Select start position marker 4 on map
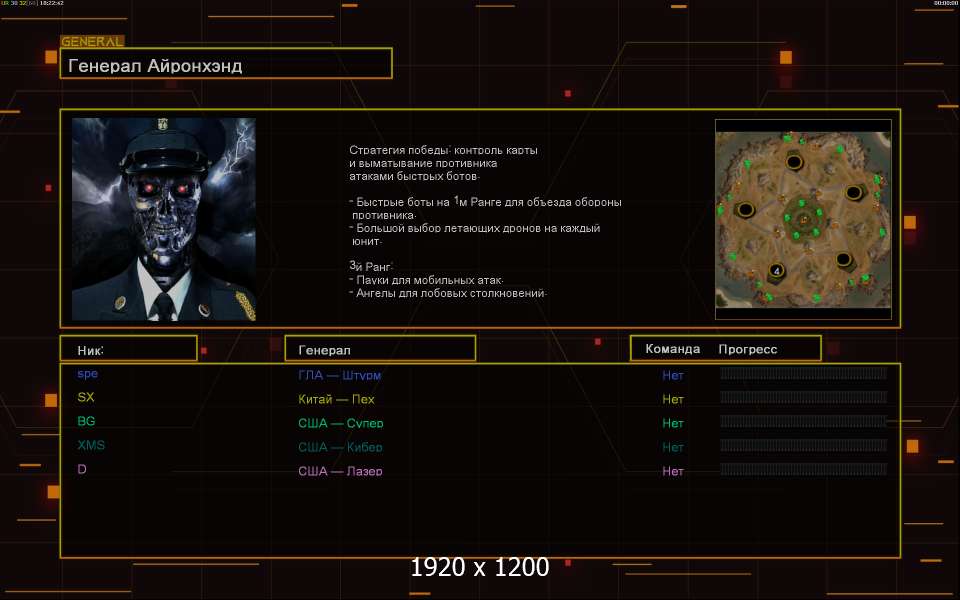Viewport: 960px width, 600px height. tap(776, 270)
